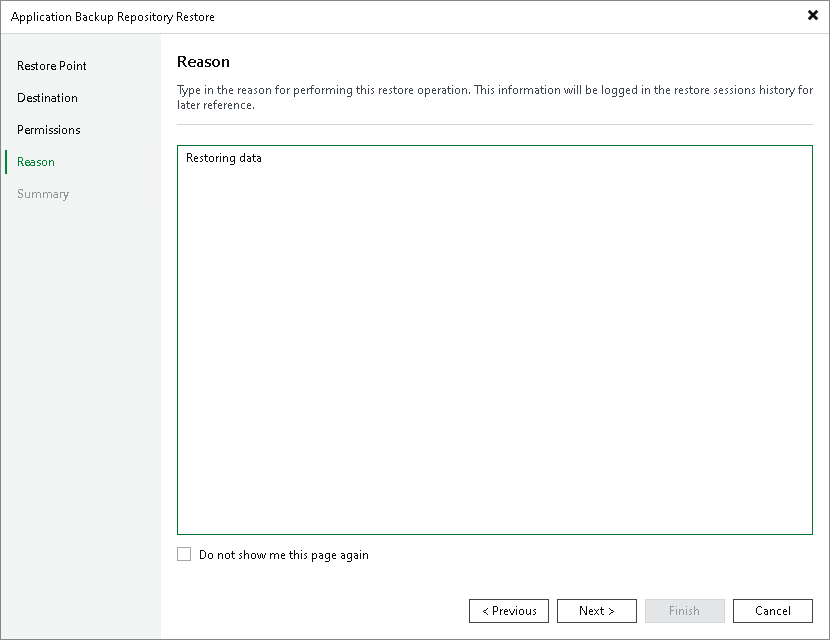Proceed with the Next button

[x=597, y=611]
